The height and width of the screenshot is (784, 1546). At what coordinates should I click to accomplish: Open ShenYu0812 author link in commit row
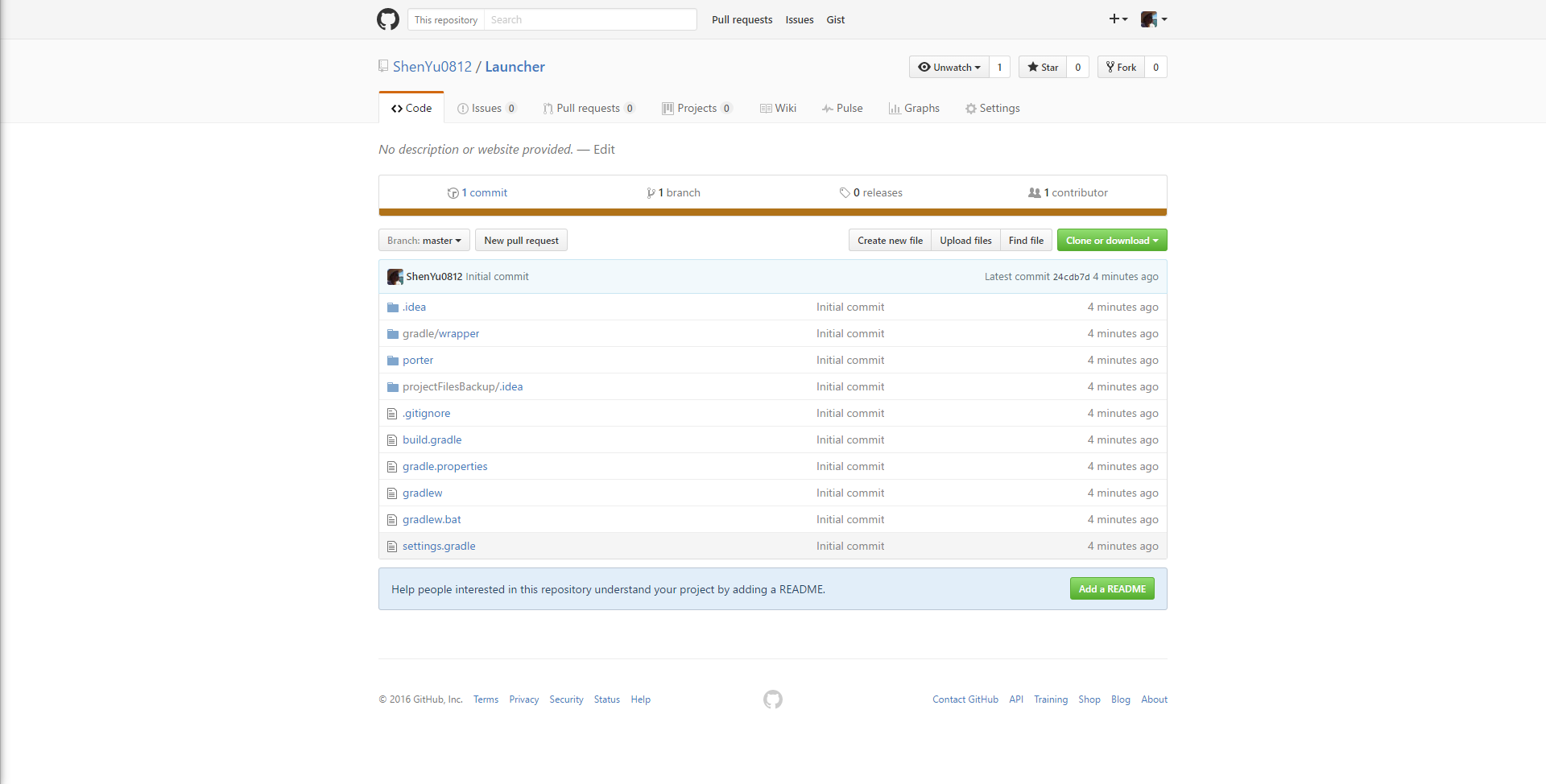(x=434, y=276)
